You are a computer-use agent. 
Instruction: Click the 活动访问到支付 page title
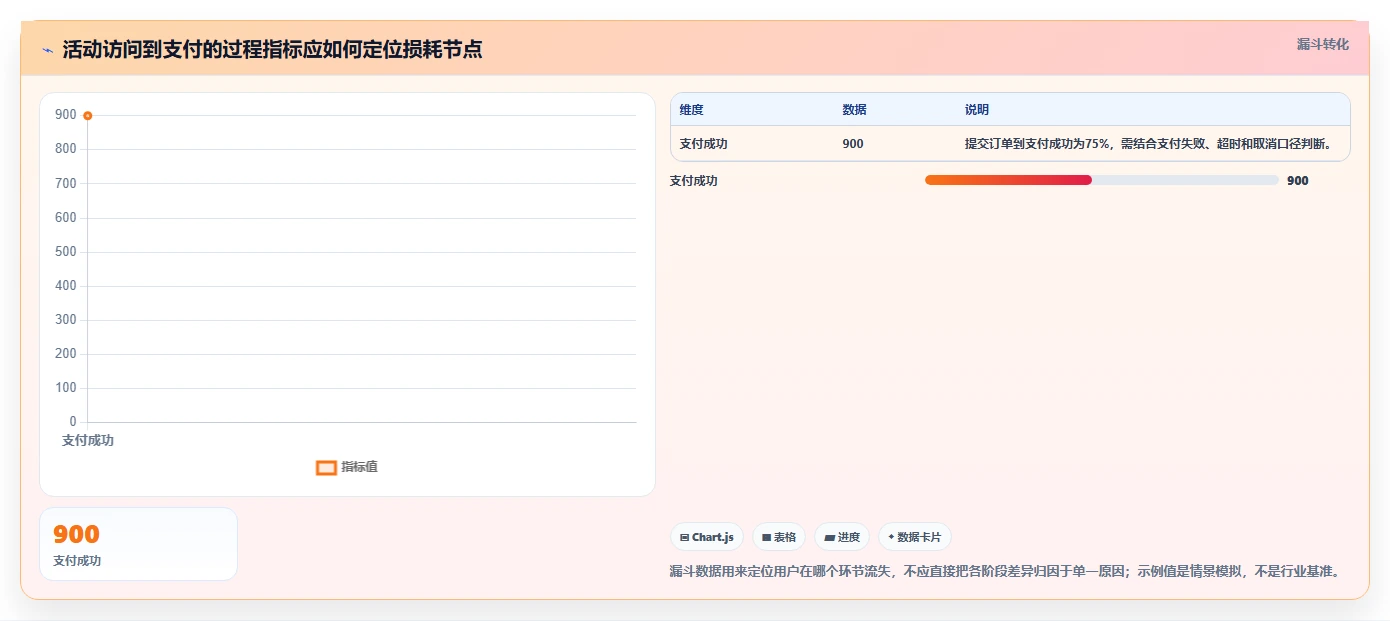coord(272,50)
